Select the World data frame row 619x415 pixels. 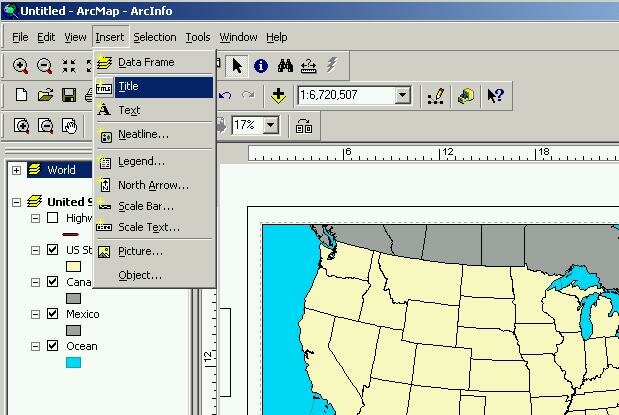59,170
